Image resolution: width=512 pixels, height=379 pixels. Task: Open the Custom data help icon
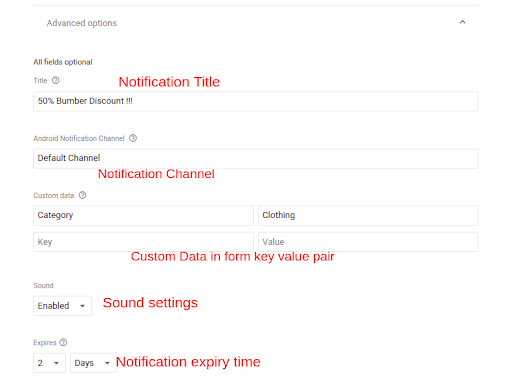82,195
